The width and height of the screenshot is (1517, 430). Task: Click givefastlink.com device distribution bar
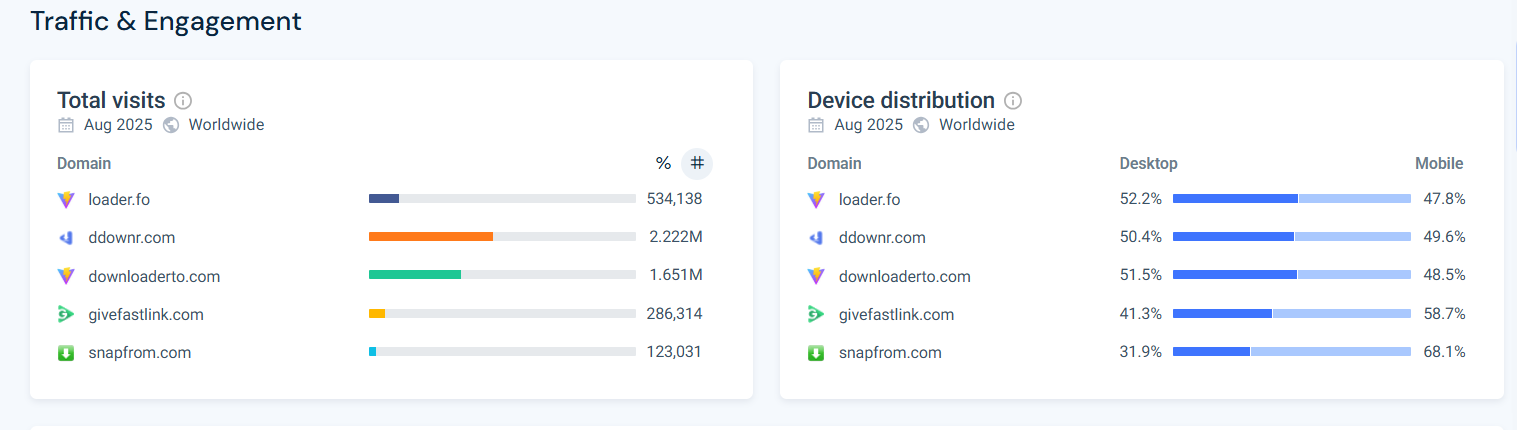point(1291,314)
